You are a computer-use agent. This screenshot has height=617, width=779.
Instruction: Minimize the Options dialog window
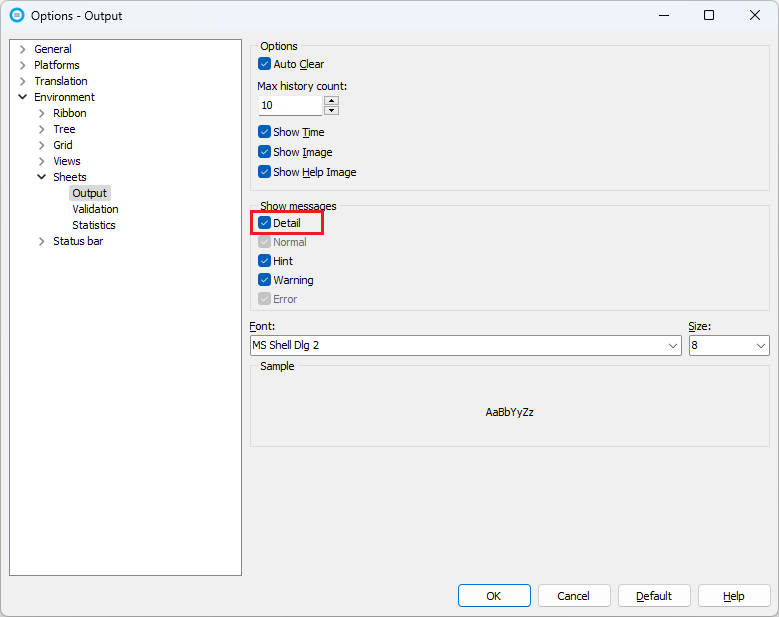pos(664,15)
